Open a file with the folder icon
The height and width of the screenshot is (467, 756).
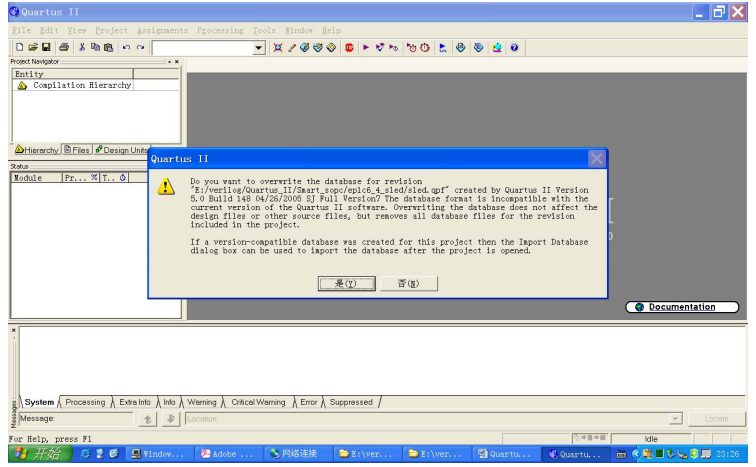[x=33, y=47]
